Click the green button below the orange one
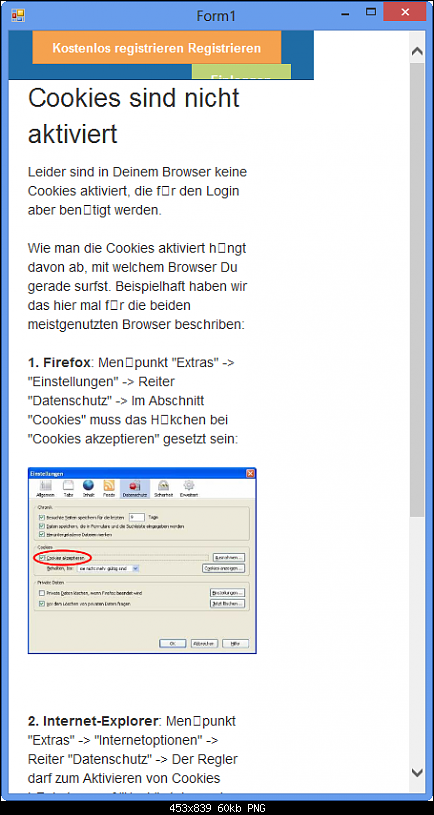This screenshot has width=434, height=815. pos(241,72)
